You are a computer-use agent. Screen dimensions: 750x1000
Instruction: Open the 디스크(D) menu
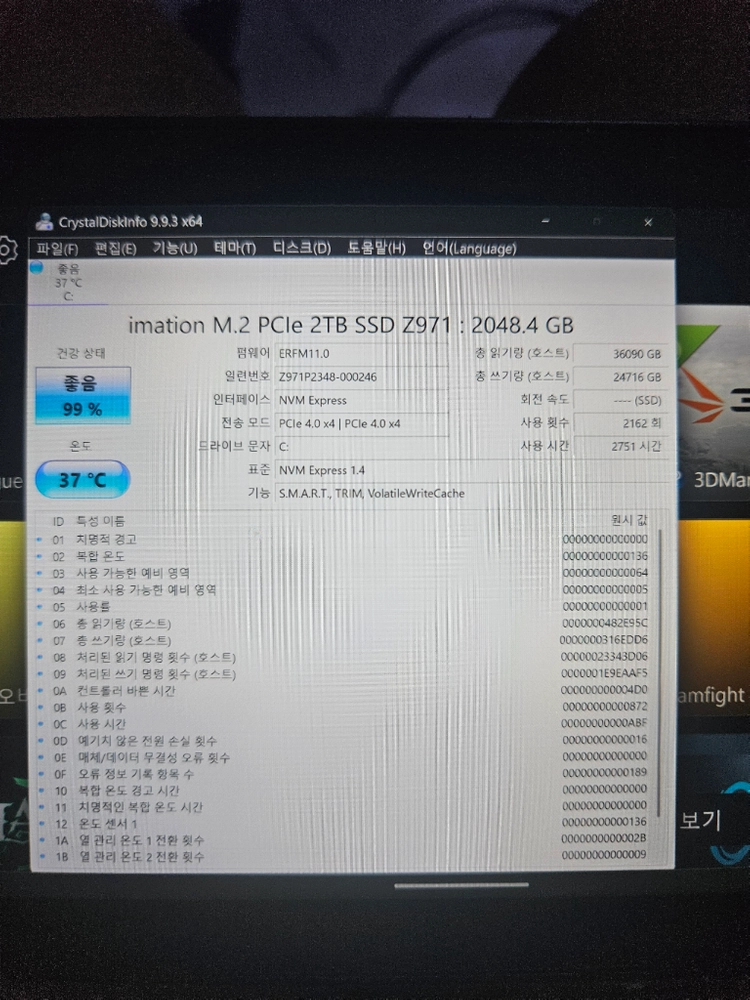tap(302, 248)
